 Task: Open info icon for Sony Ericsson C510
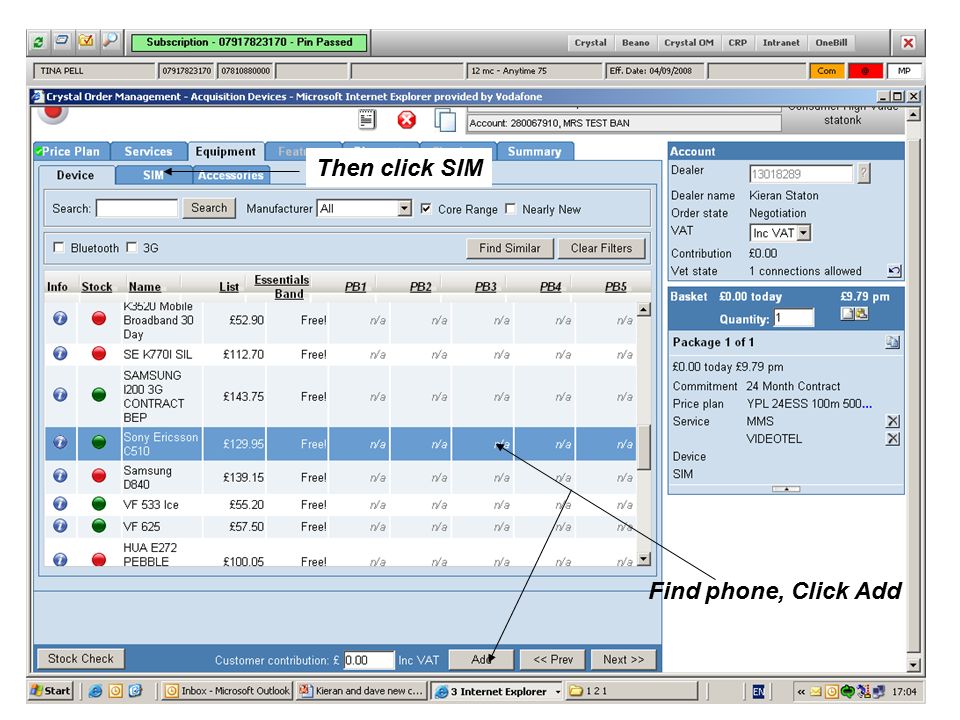[60, 442]
